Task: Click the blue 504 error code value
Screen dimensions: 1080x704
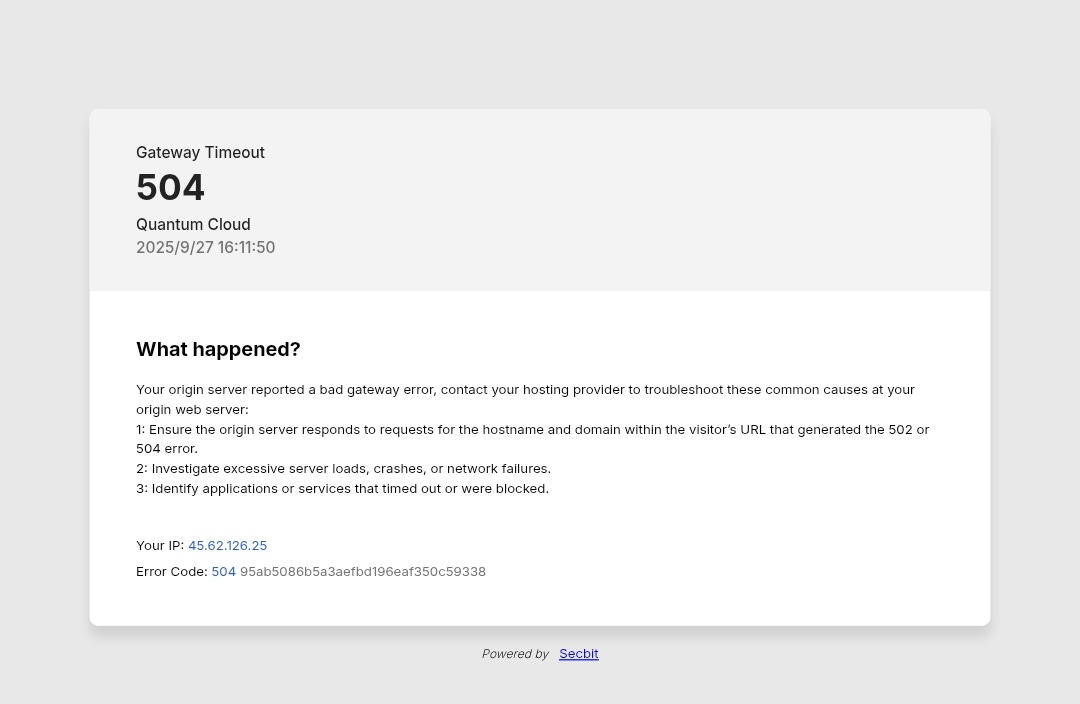Action: [x=223, y=572]
